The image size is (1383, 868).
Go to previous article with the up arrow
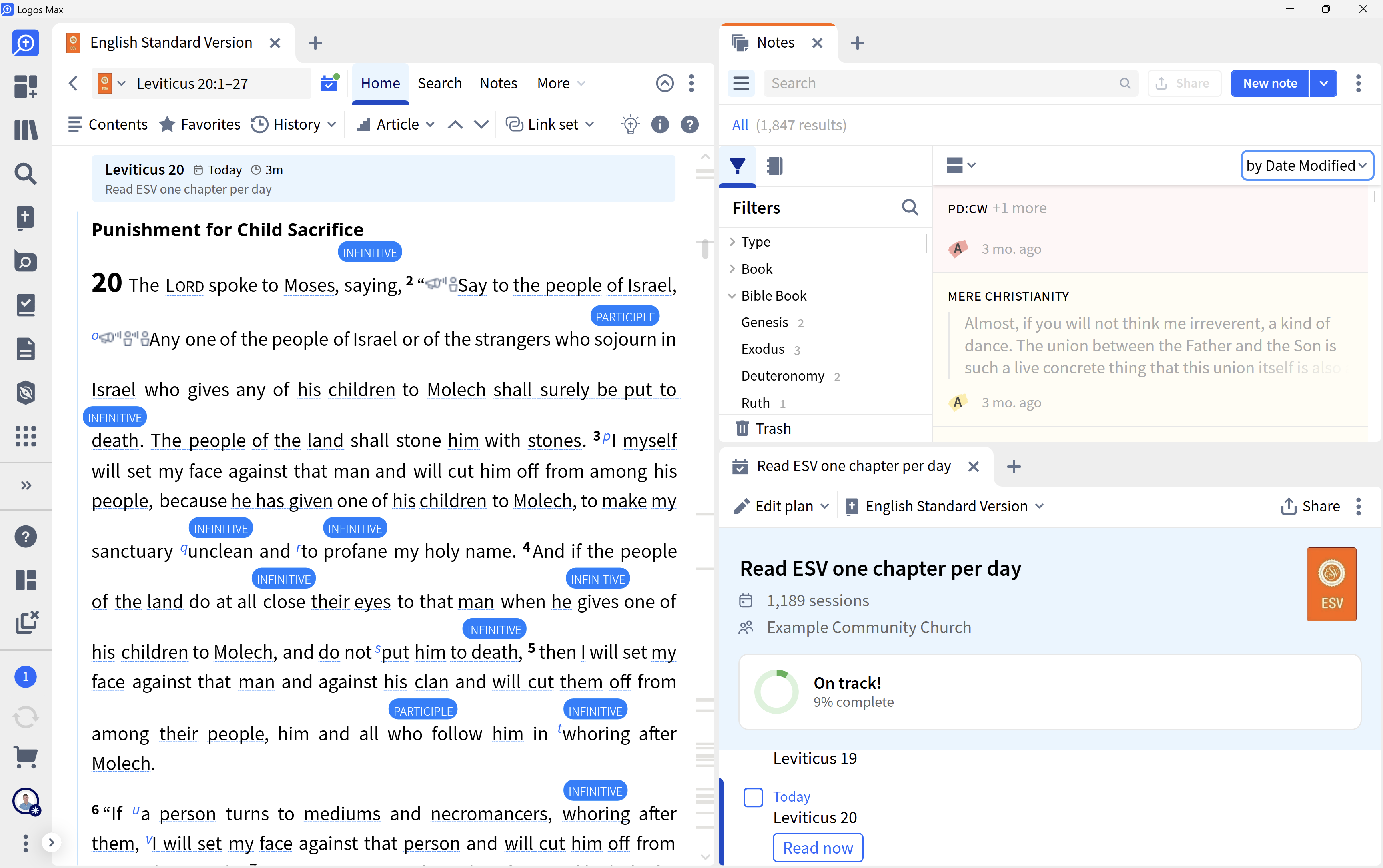pyautogui.click(x=455, y=124)
